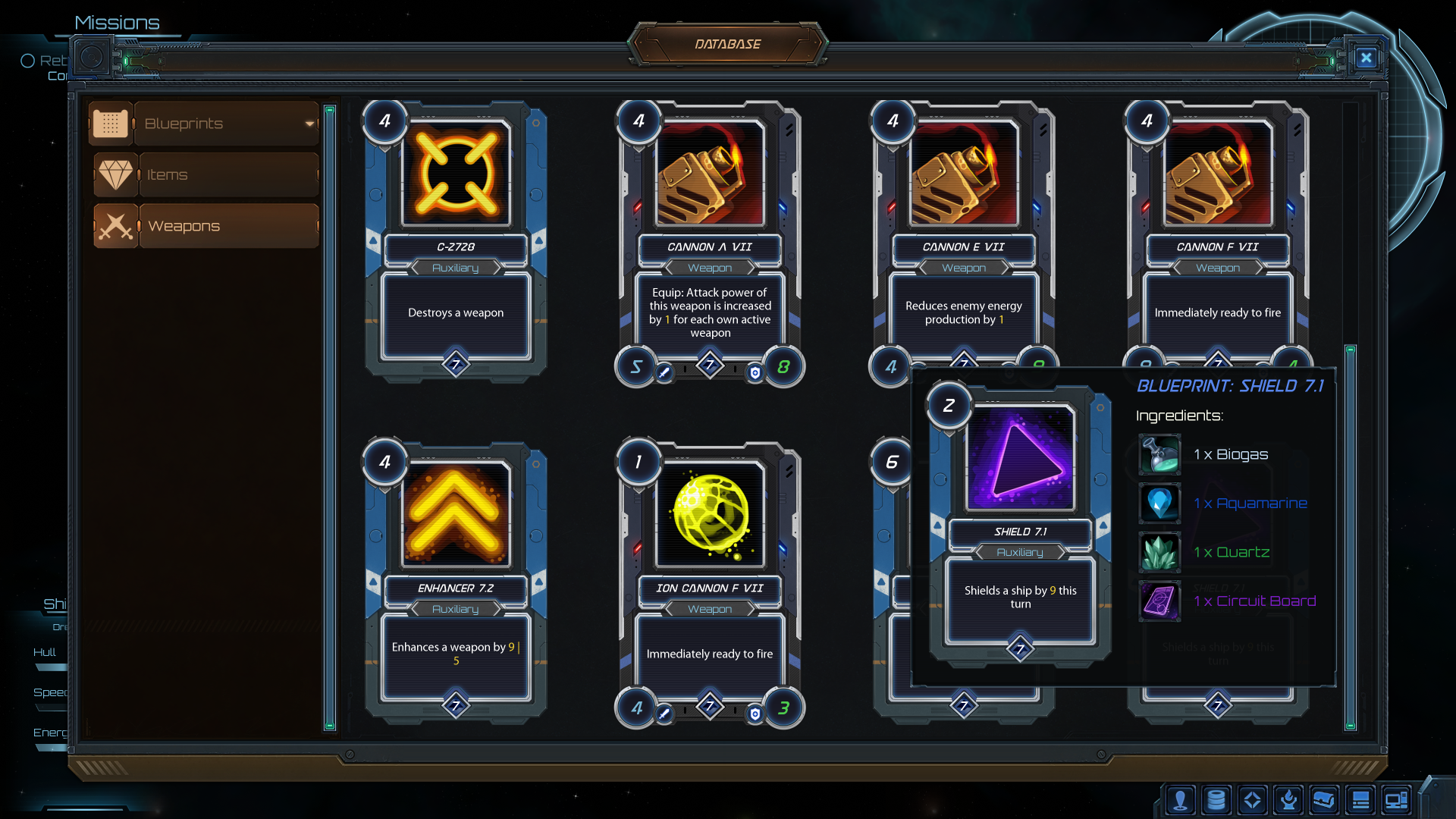The width and height of the screenshot is (1456, 819).
Task: Click the computer terminal icon
Action: pos(1396,800)
